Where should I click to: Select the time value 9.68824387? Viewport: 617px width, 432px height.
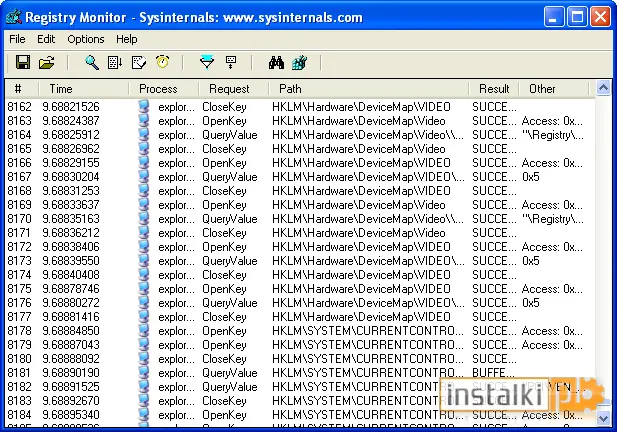coord(71,121)
